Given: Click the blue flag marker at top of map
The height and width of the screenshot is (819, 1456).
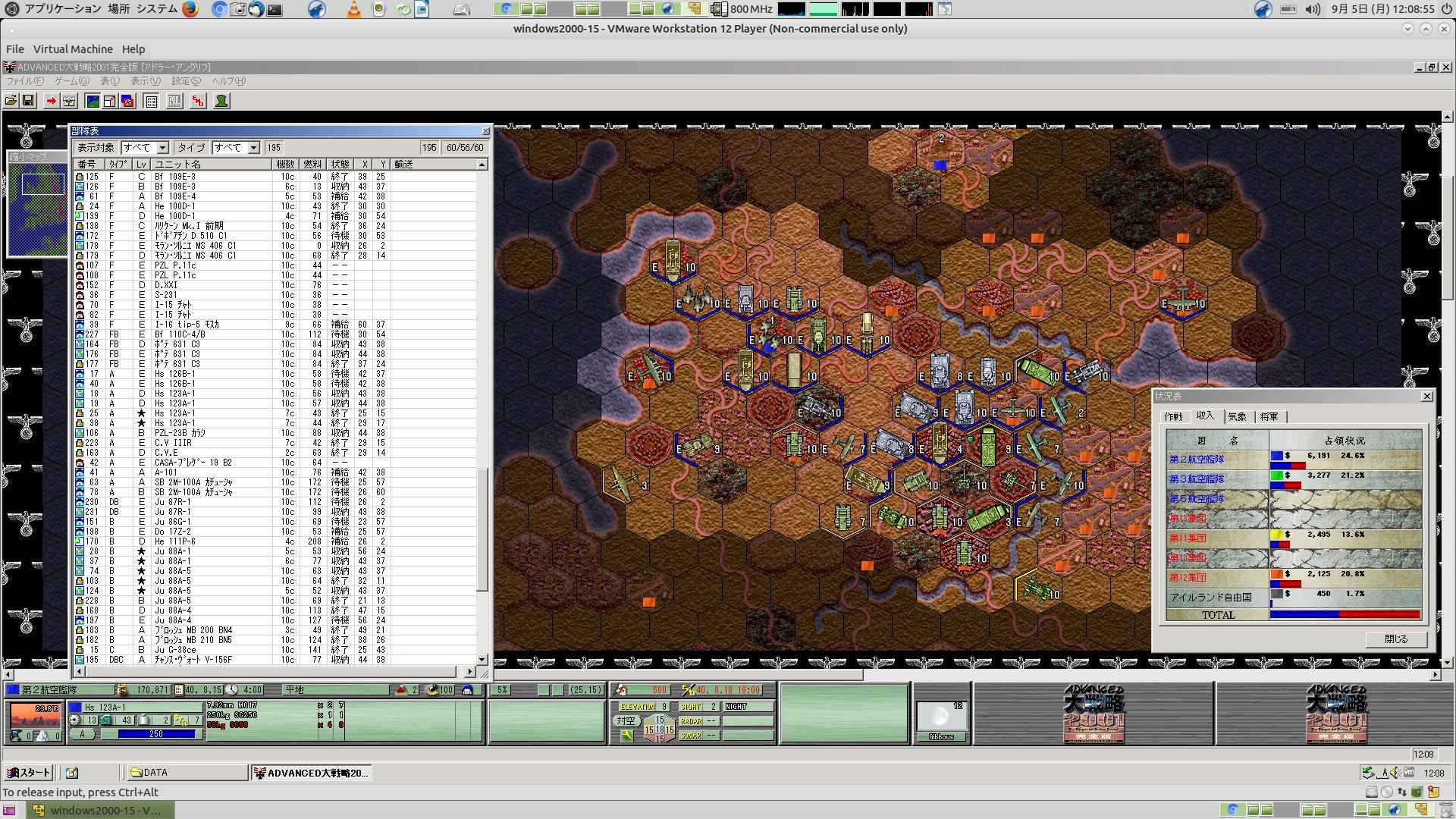Looking at the screenshot, I should [940, 165].
